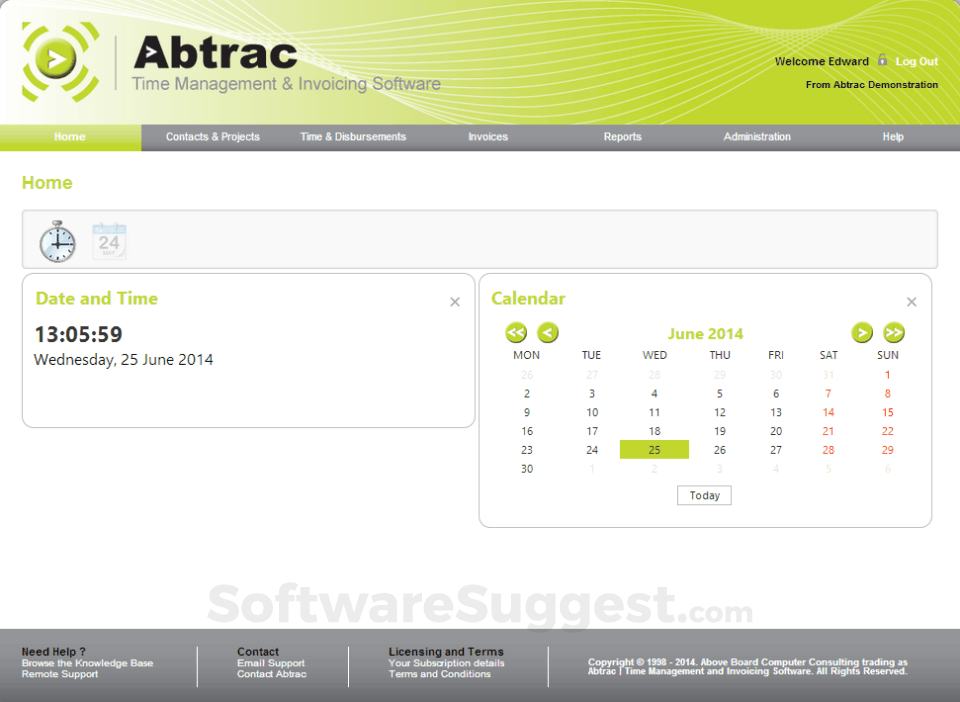Image resolution: width=960 pixels, height=702 pixels.
Task: Click the Welcome Edward text
Action: pos(822,61)
